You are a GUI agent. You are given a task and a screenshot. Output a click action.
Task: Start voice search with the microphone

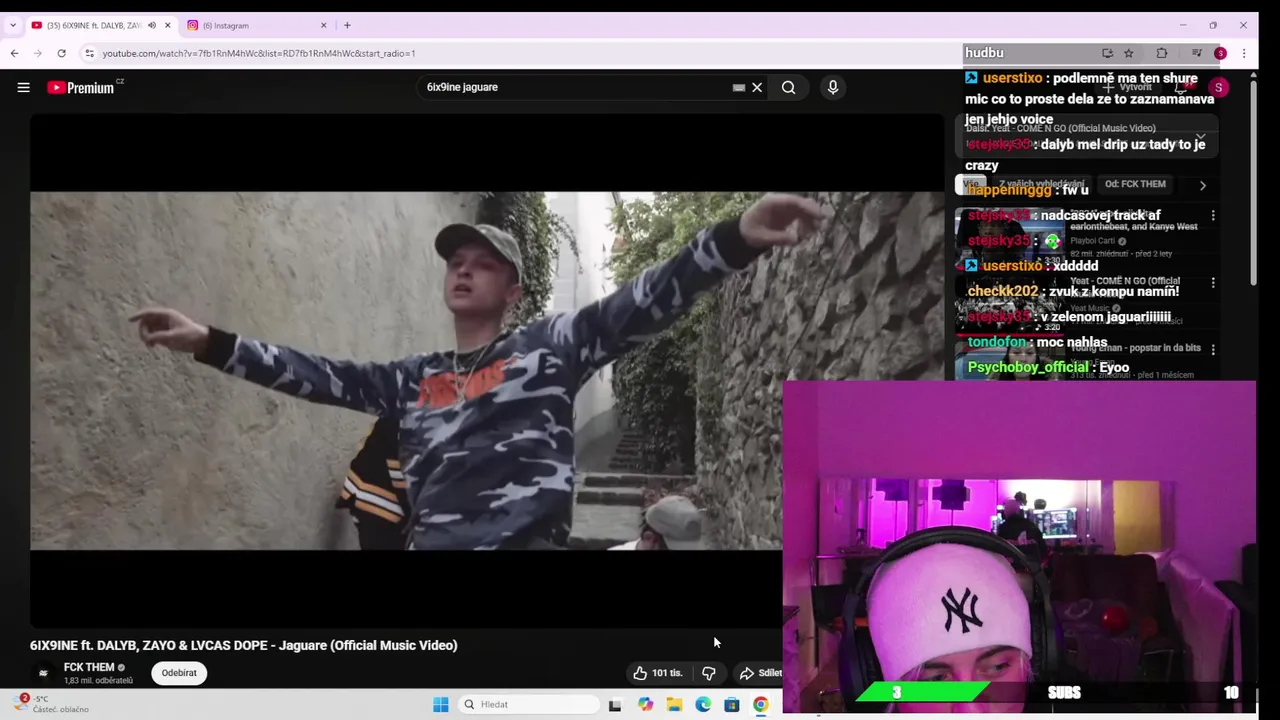(832, 88)
